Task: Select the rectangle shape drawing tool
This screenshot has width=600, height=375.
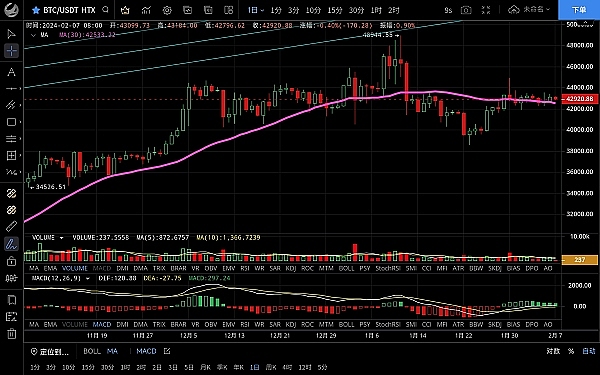Action: [x=11, y=122]
